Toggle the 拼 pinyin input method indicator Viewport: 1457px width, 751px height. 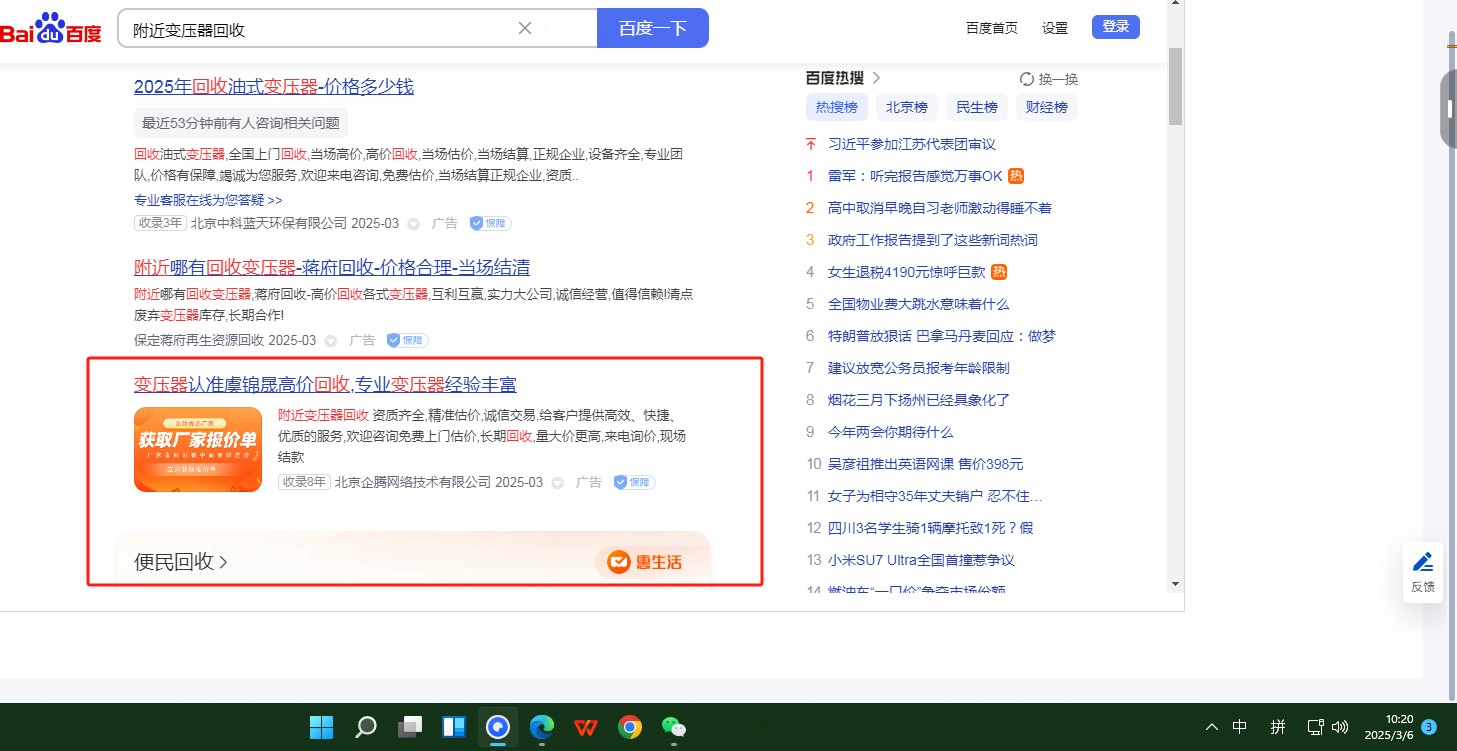click(1277, 727)
